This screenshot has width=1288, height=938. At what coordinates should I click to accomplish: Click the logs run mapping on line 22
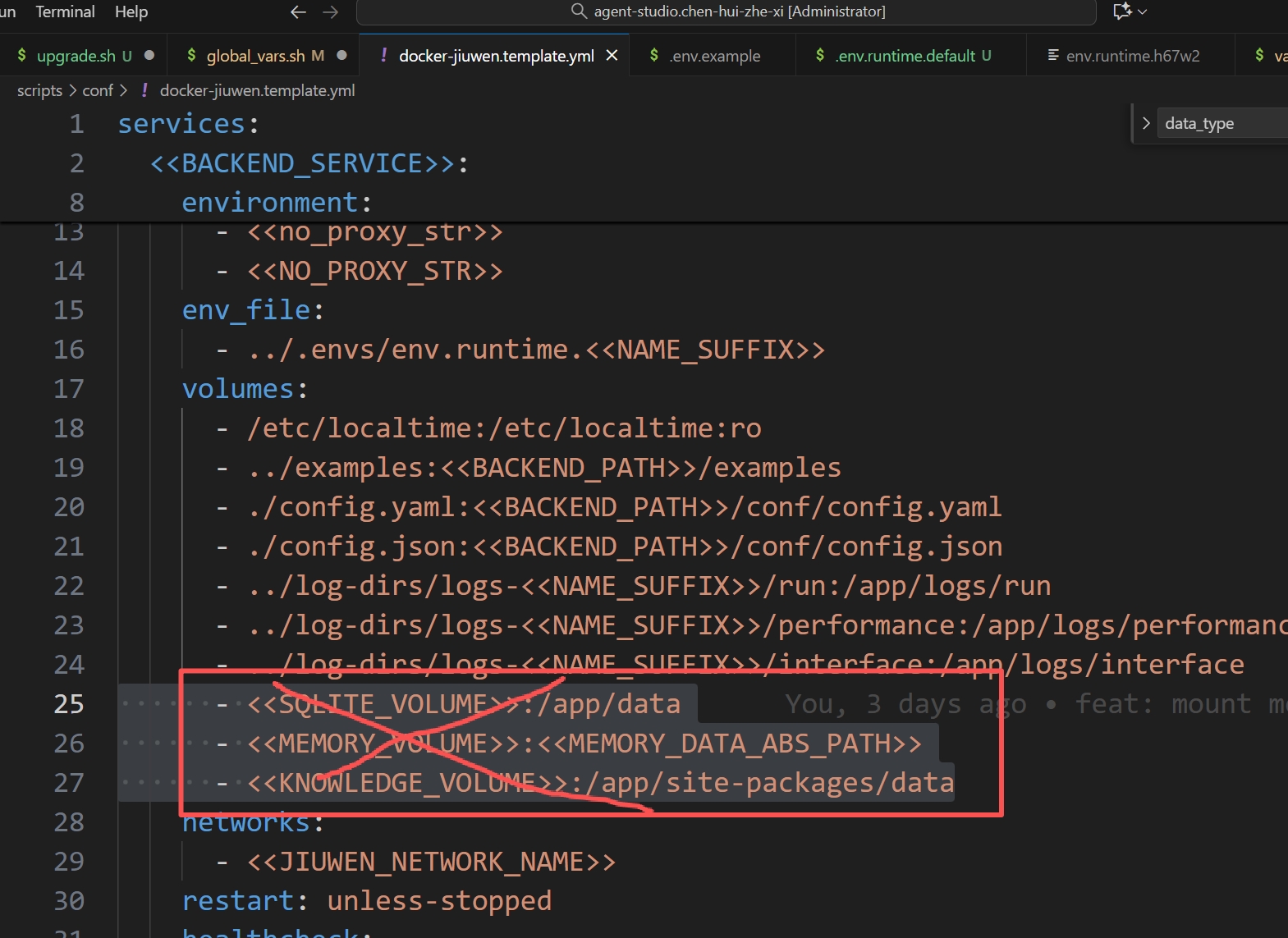pyautogui.click(x=649, y=586)
